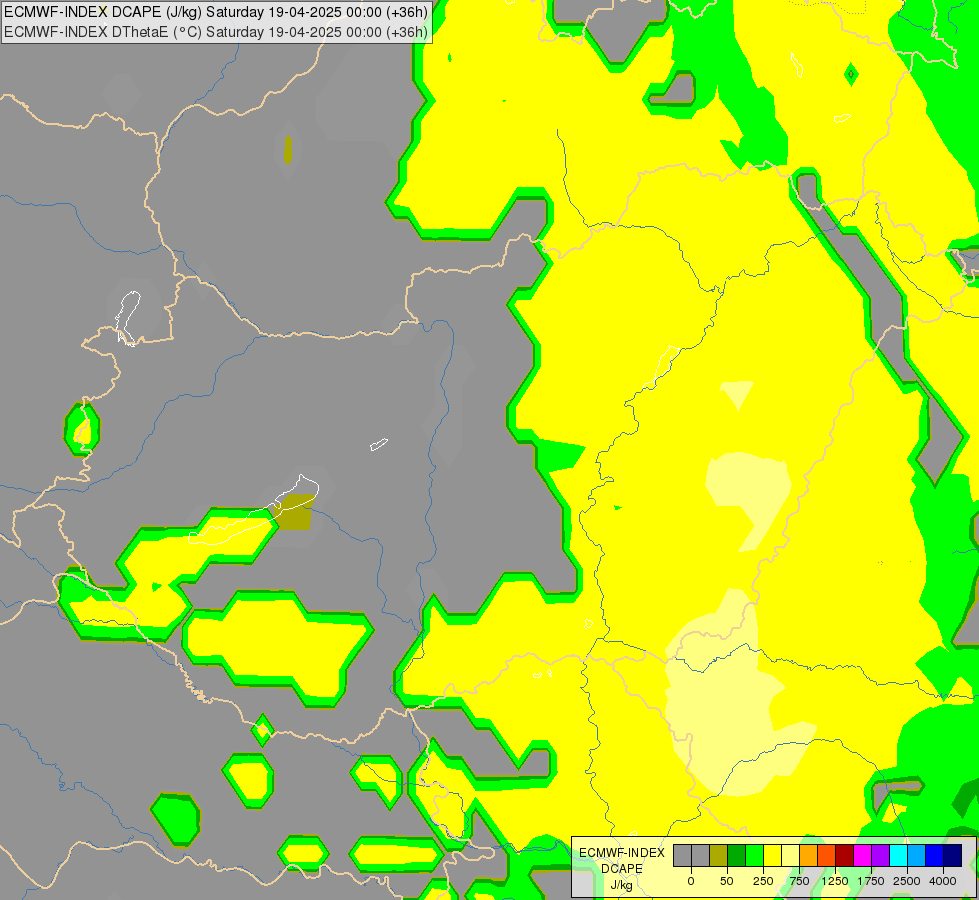Click the dark green legend swatch
Image resolution: width=979 pixels, height=900 pixels.
coord(737,855)
